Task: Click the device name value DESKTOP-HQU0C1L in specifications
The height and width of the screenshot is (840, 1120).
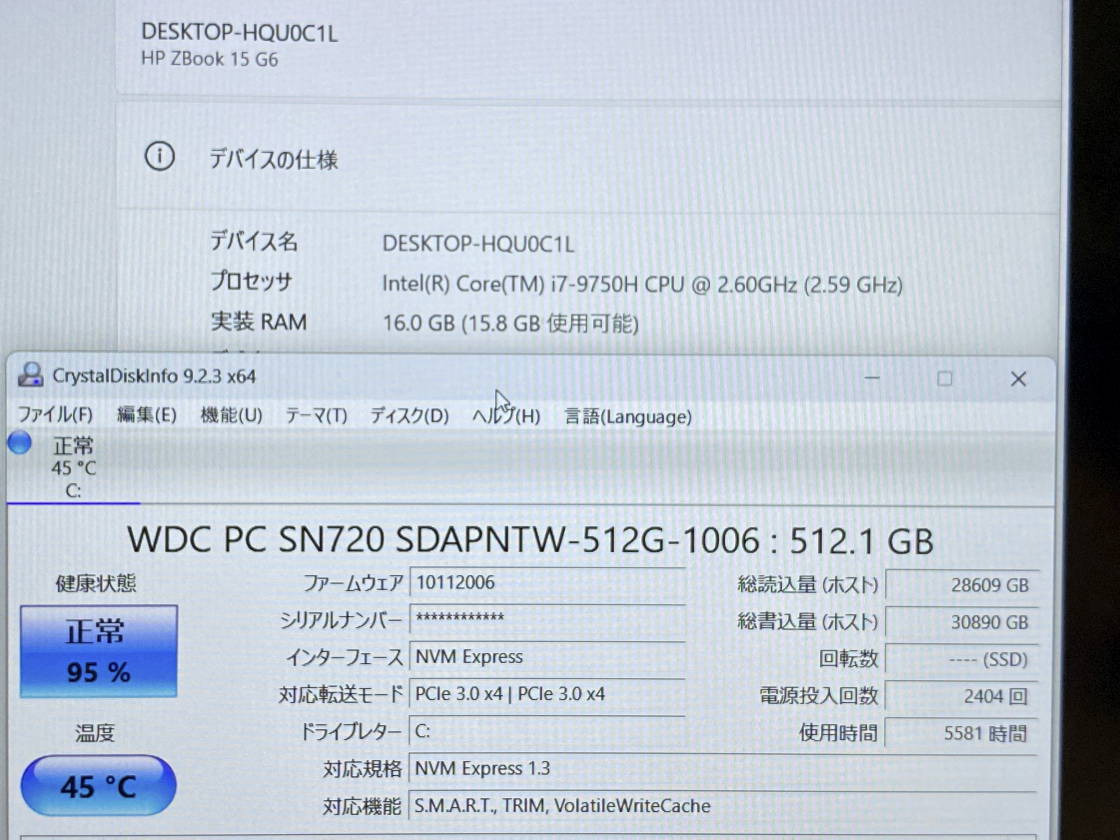Action: click(x=478, y=244)
